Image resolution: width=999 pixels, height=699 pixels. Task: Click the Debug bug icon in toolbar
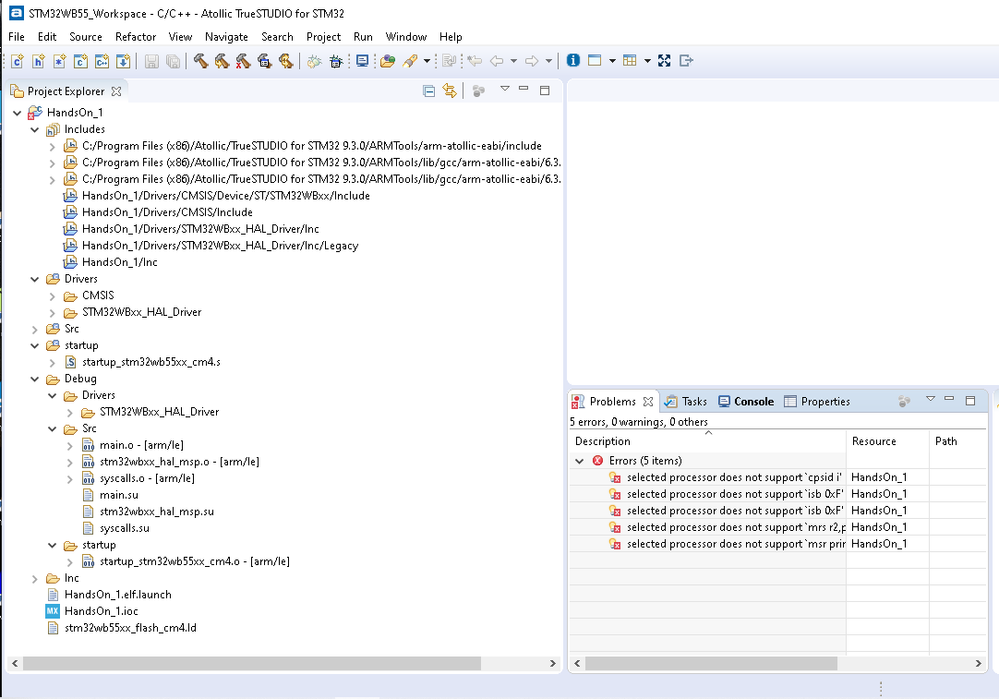click(314, 61)
